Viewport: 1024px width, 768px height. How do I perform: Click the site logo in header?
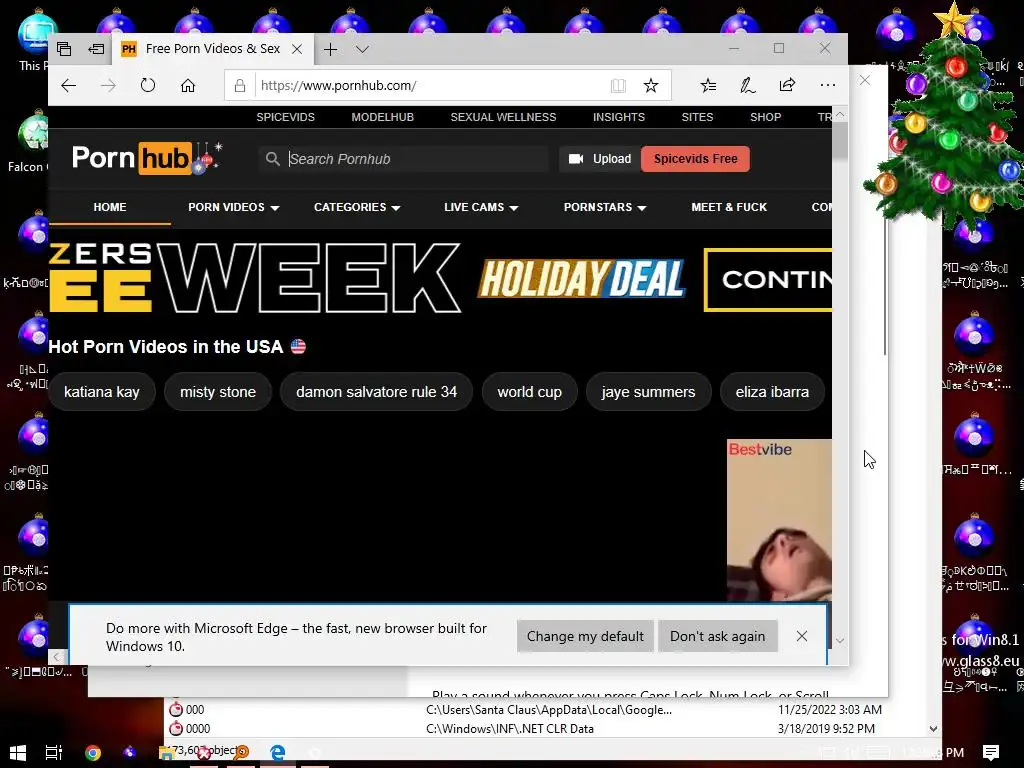click(x=147, y=158)
